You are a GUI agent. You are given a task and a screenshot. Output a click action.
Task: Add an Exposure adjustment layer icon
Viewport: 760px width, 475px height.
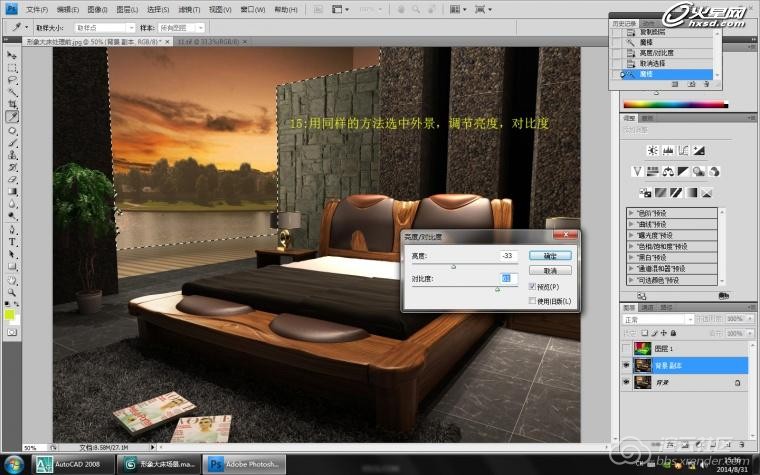point(698,150)
